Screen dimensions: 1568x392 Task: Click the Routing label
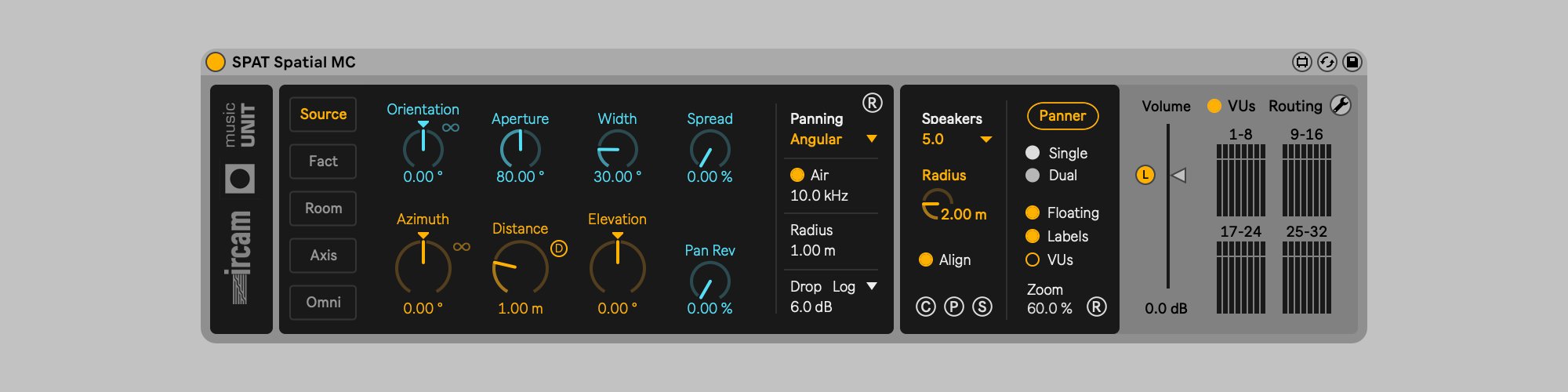pos(1295,106)
